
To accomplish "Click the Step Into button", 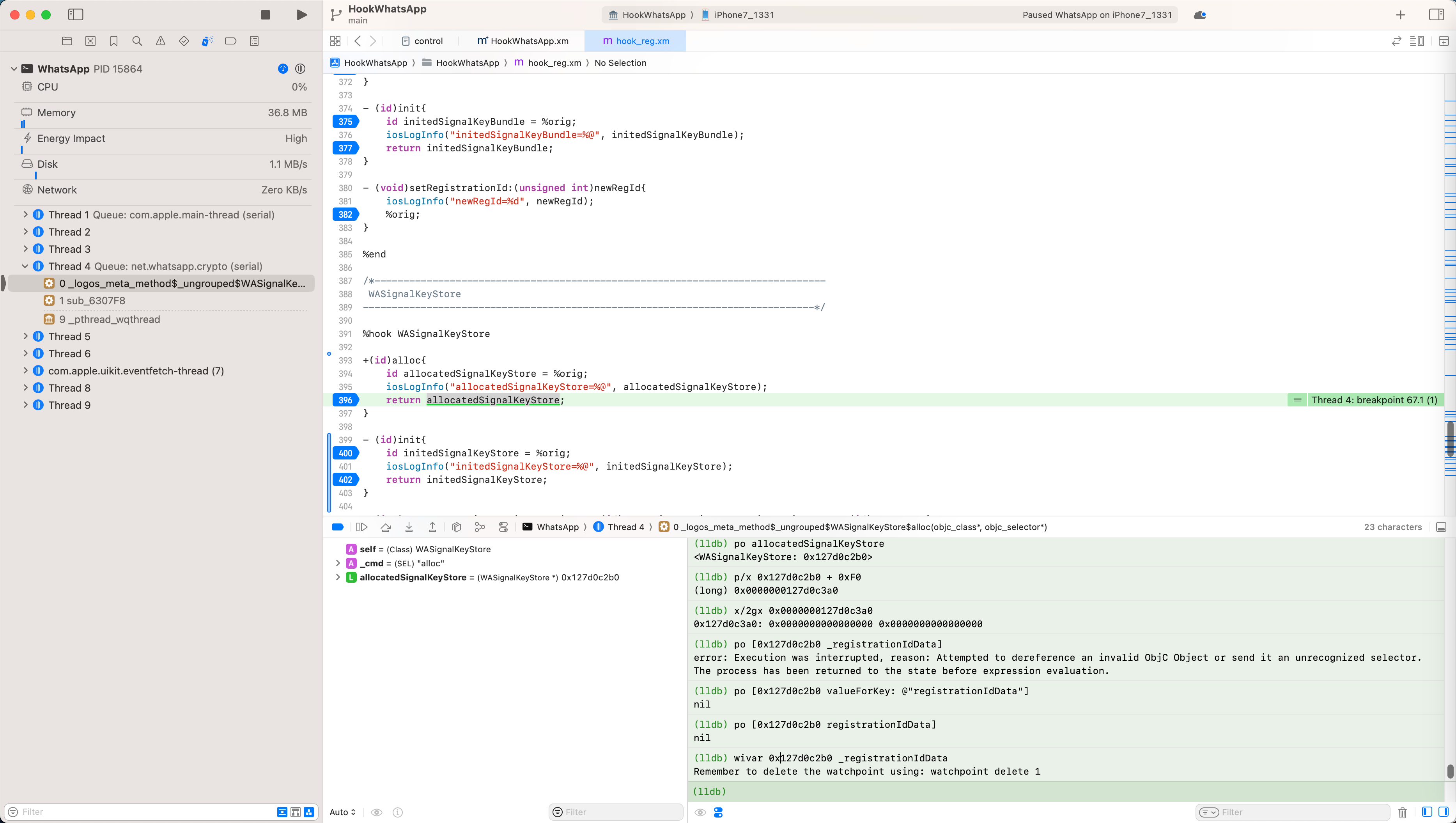I will [x=409, y=527].
